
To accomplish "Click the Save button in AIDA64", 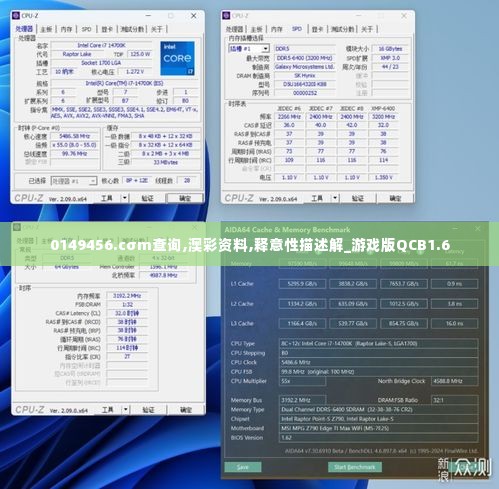I will [x=243, y=467].
